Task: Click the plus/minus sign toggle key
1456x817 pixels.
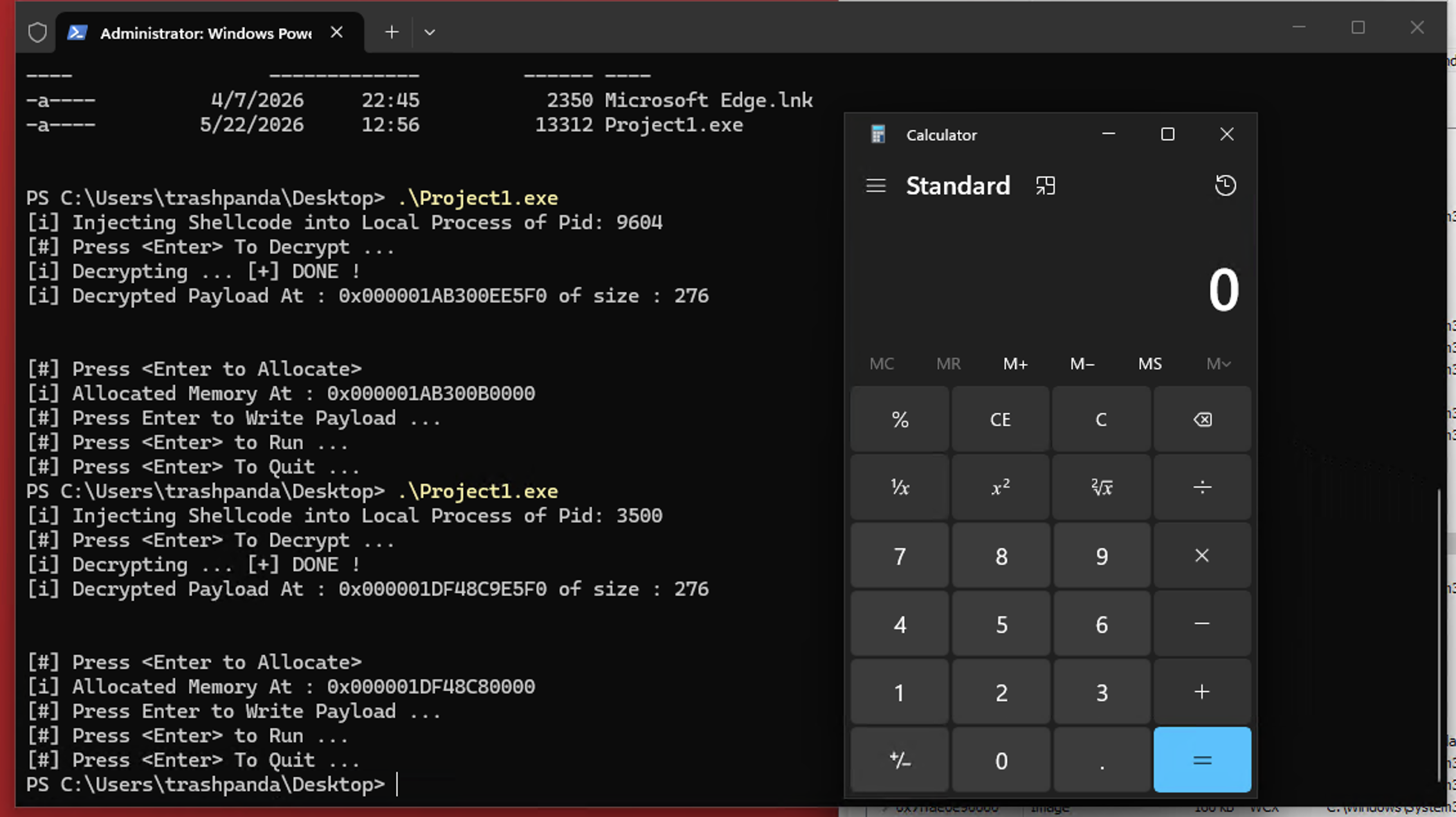Action: pos(900,760)
